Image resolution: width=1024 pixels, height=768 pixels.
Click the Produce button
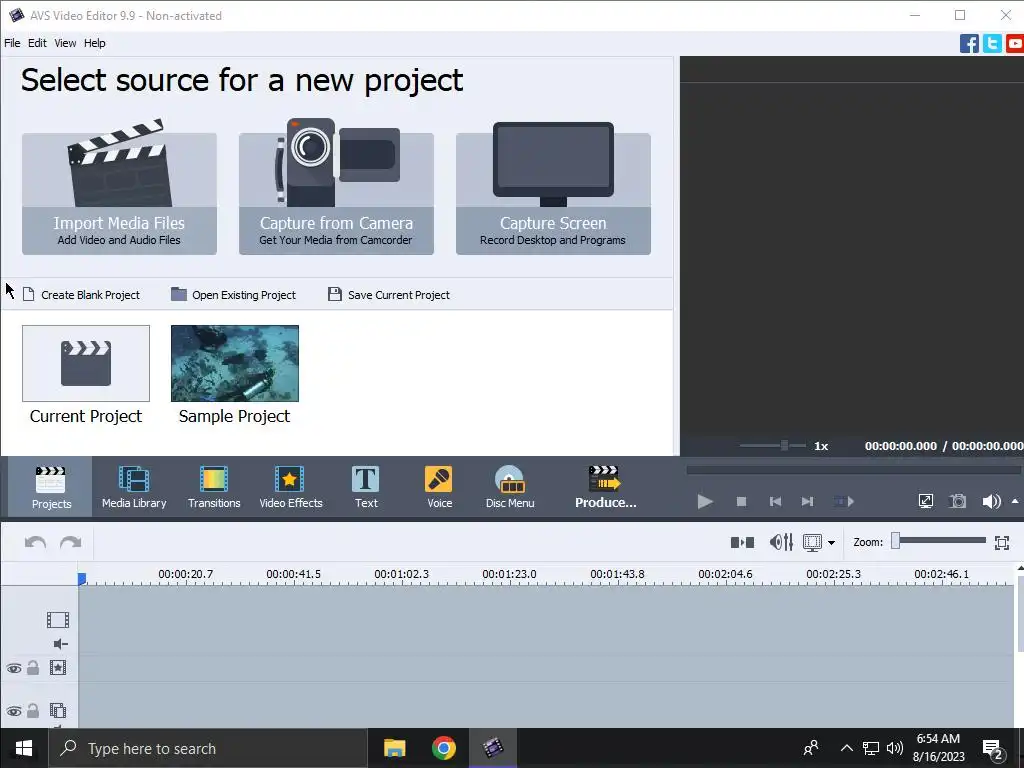(605, 487)
